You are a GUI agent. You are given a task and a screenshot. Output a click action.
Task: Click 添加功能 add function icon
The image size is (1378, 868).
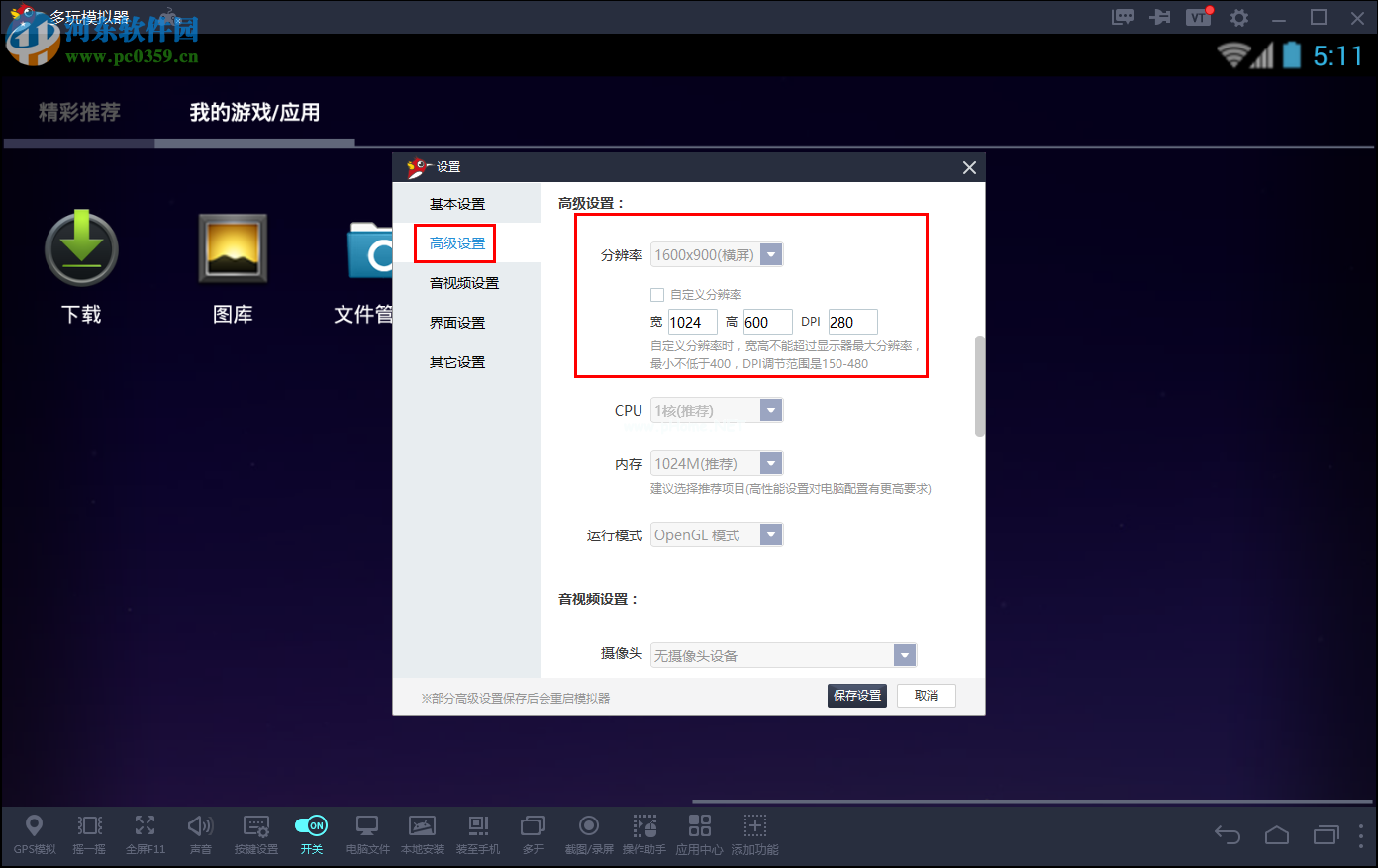pyautogui.click(x=755, y=833)
